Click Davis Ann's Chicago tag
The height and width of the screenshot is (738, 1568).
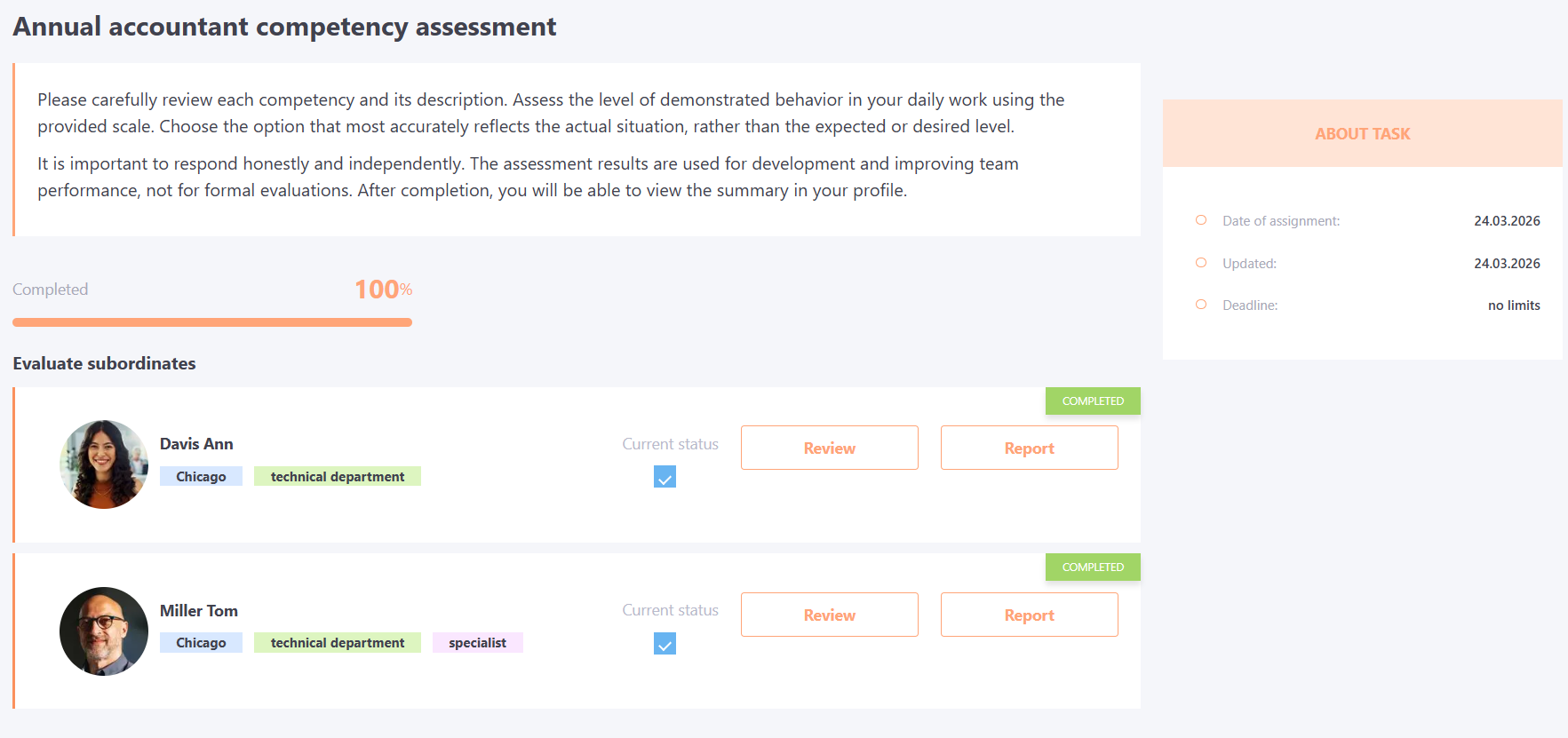pyautogui.click(x=201, y=477)
